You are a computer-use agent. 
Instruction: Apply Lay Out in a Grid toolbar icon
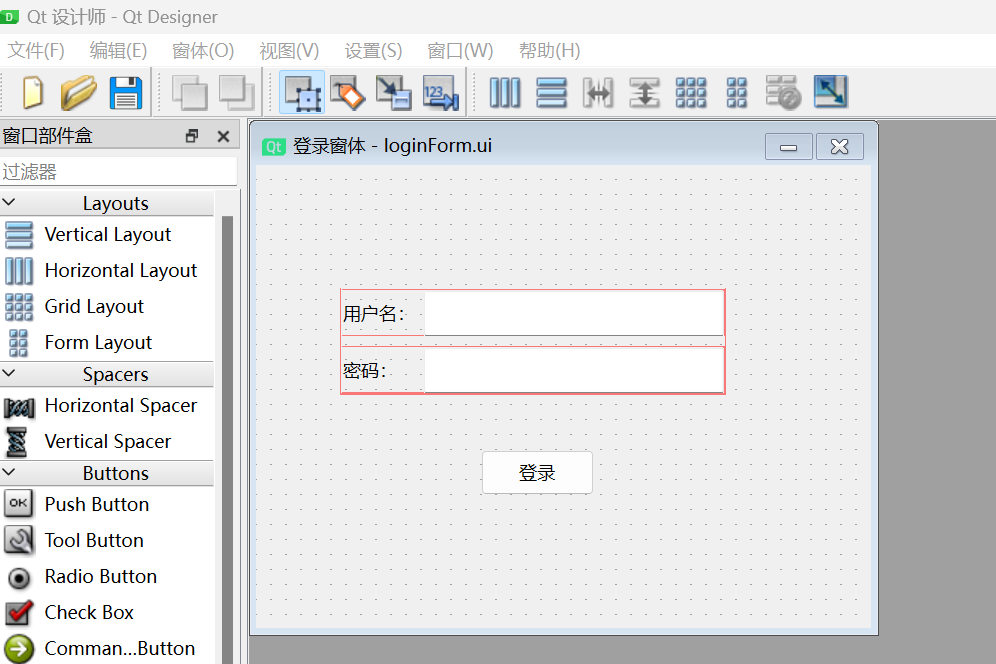[690, 93]
